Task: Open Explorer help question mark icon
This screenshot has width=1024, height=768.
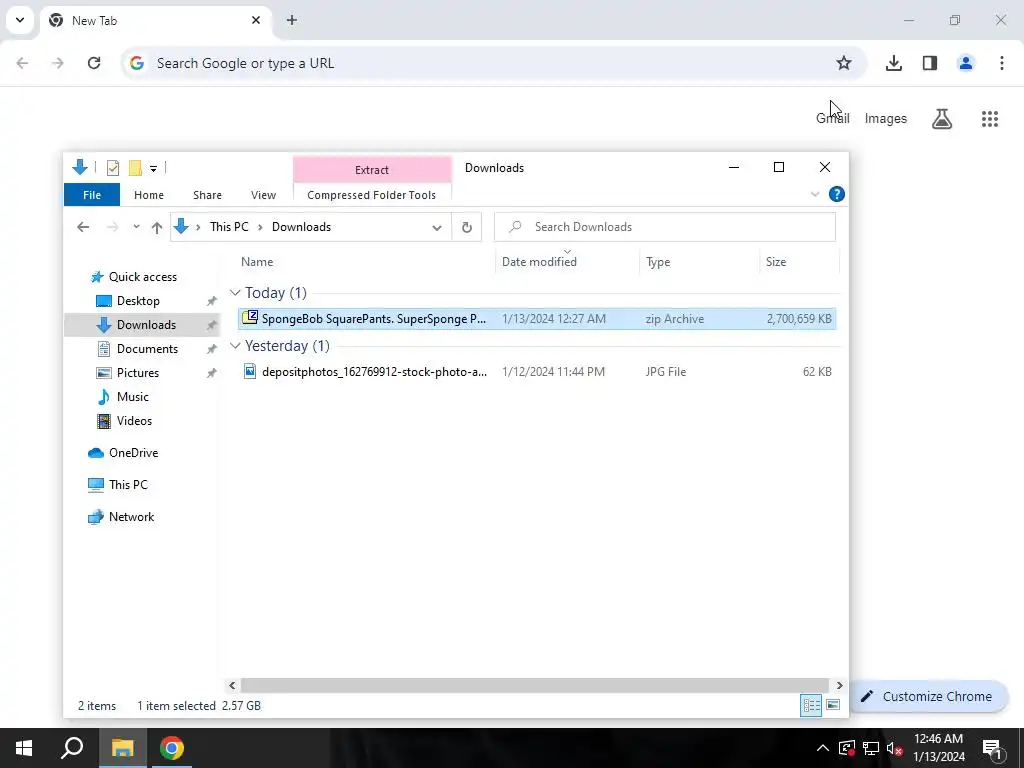Action: [x=836, y=194]
